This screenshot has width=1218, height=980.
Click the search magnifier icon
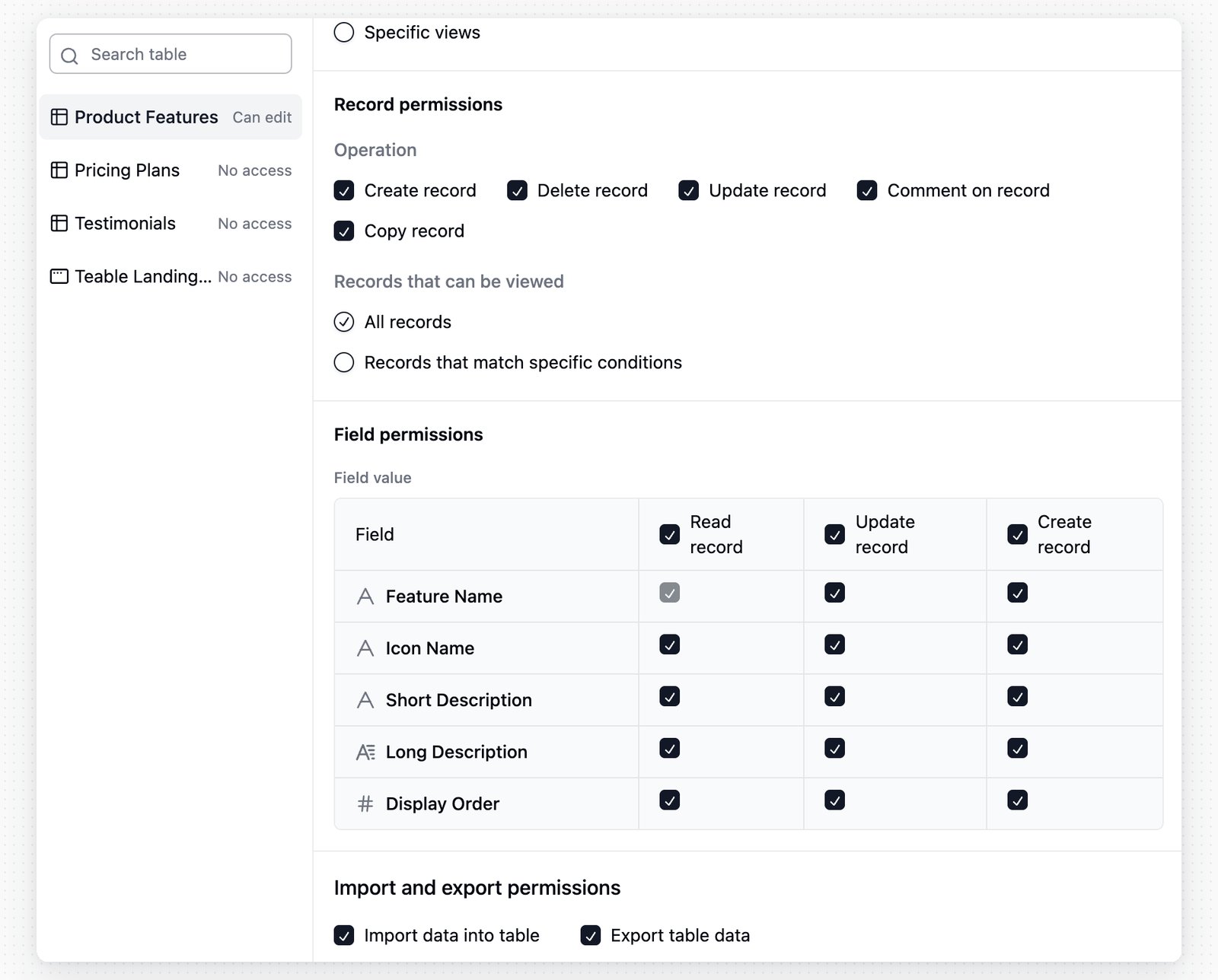coord(69,56)
